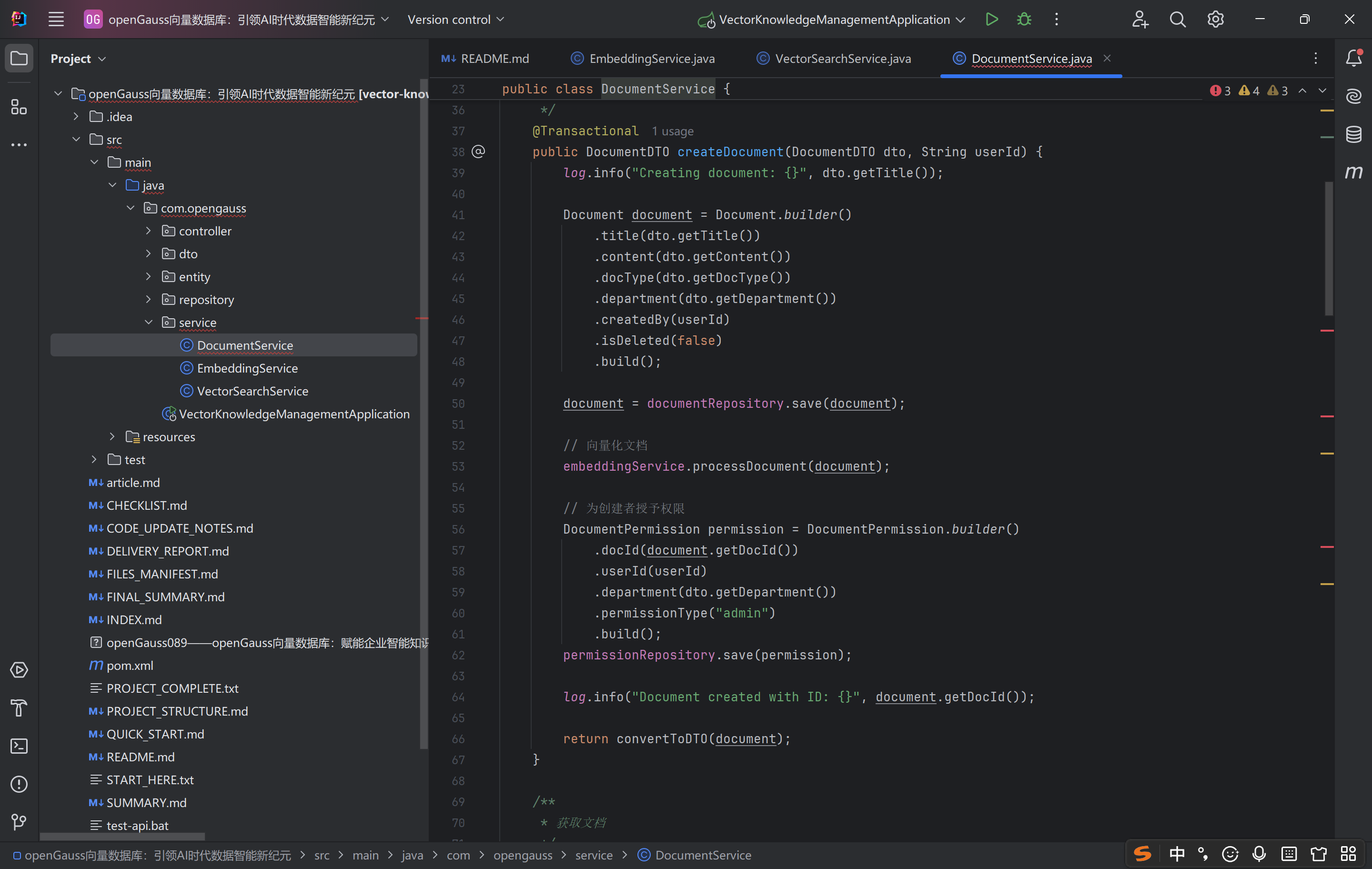Screen dimensions: 1372x869
Task: Open the Problems tool window icon
Action: click(19, 784)
